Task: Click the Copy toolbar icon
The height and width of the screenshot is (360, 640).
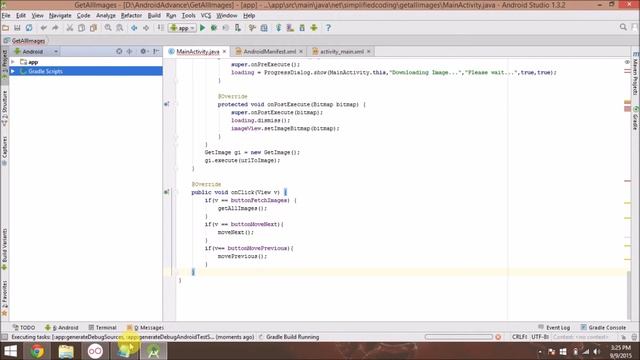Action: coord(82,28)
